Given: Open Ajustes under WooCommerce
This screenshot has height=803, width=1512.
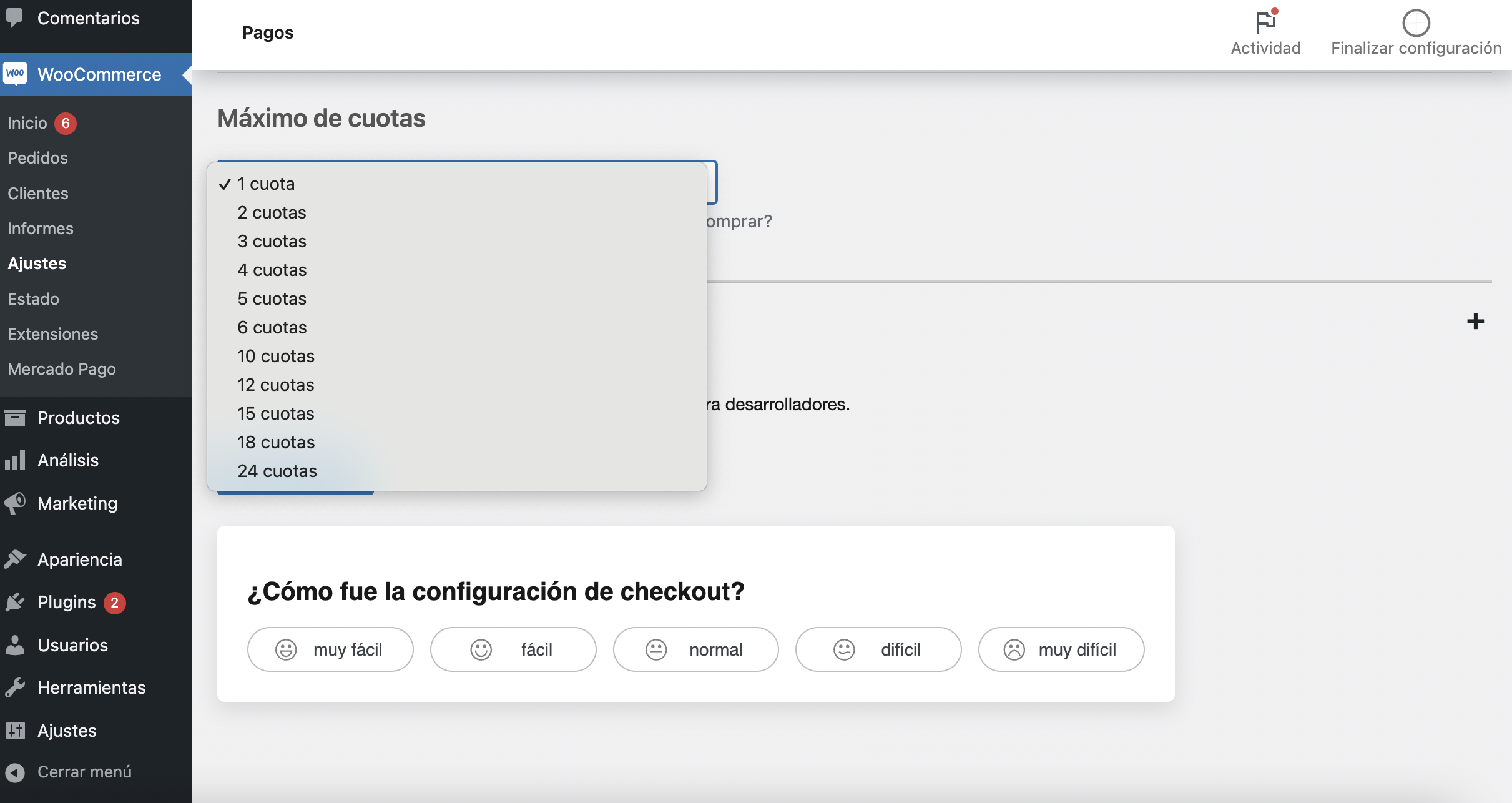Looking at the screenshot, I should coord(37,264).
